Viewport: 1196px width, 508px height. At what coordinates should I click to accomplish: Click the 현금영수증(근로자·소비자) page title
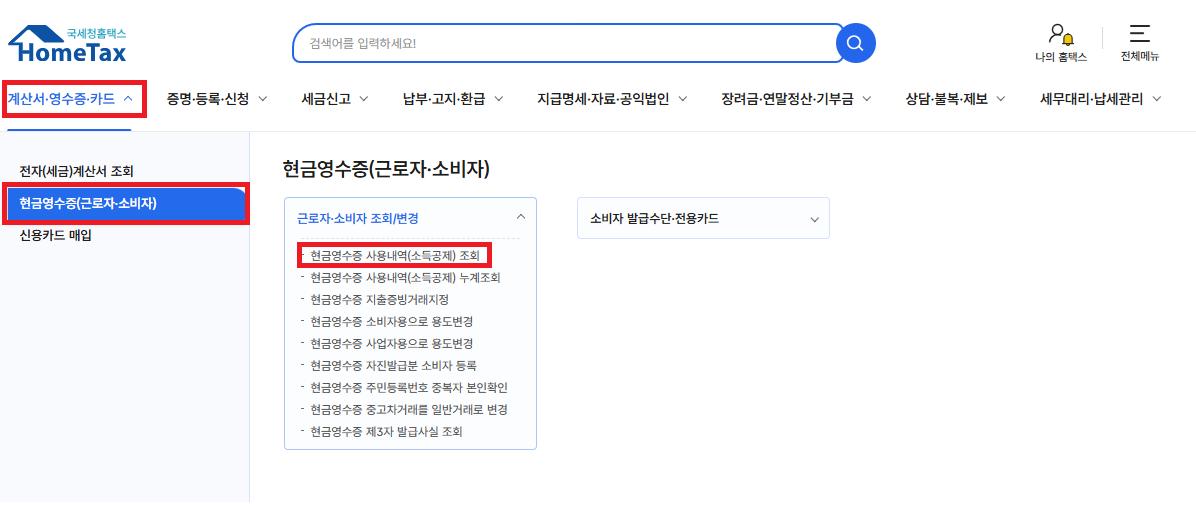[x=386, y=169]
